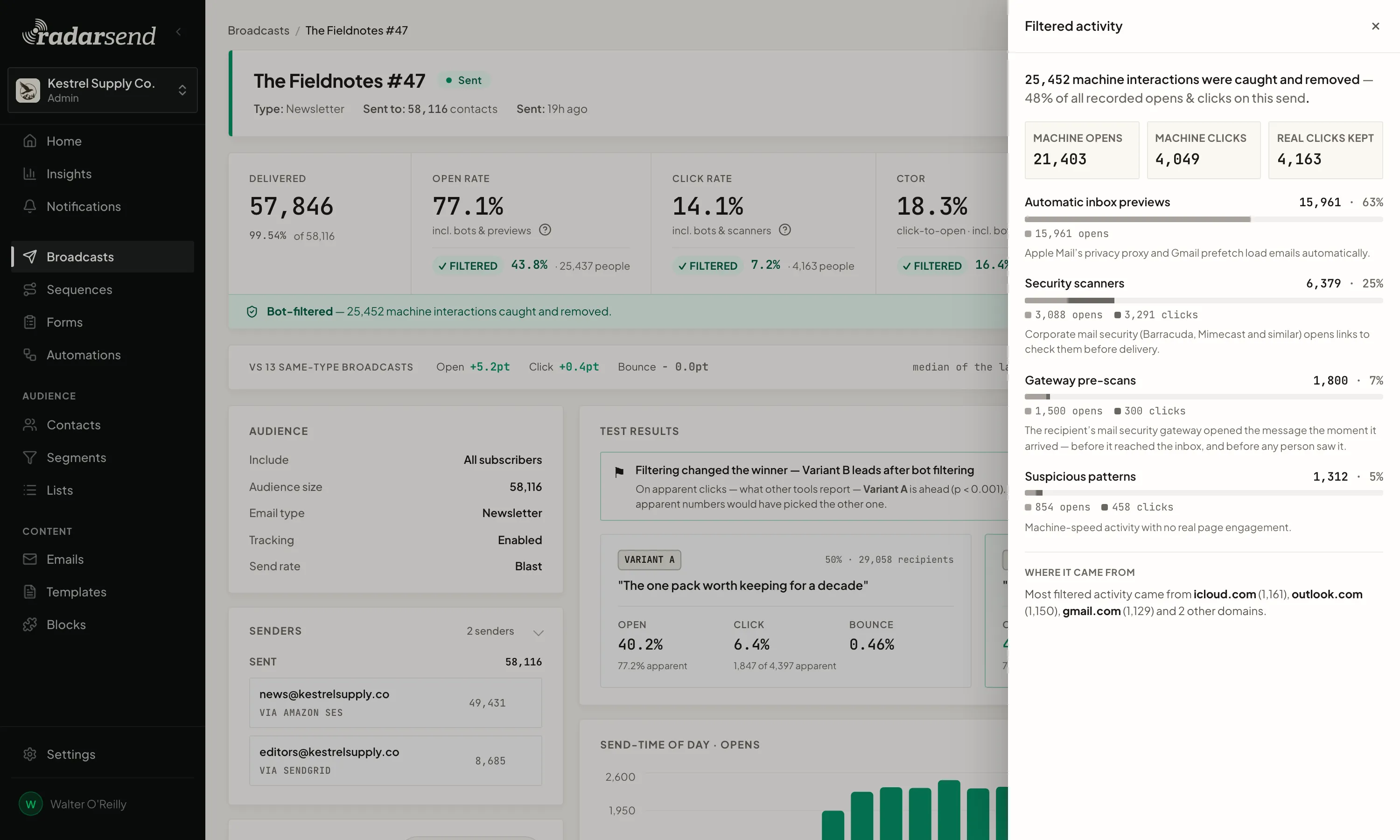Click the icloud.com domain text
This screenshot has height=840, width=1400.
[x=1225, y=595]
